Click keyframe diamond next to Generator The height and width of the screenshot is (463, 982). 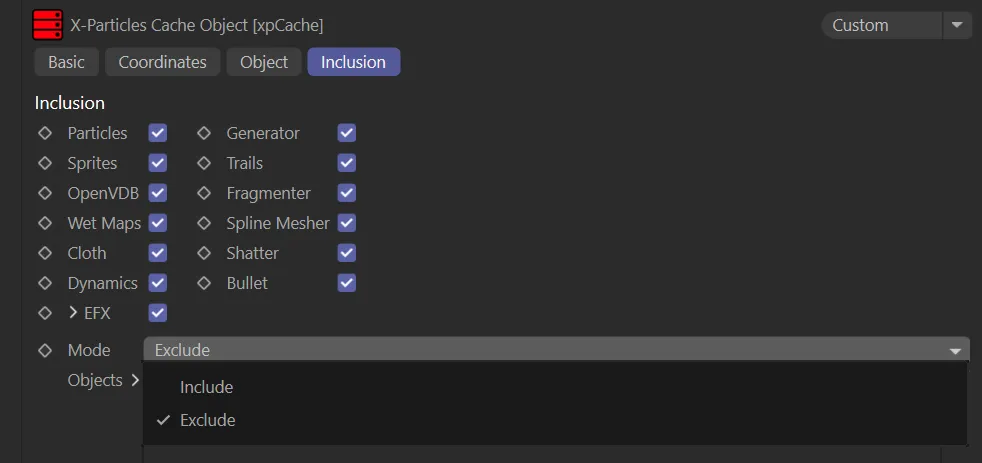coord(204,133)
